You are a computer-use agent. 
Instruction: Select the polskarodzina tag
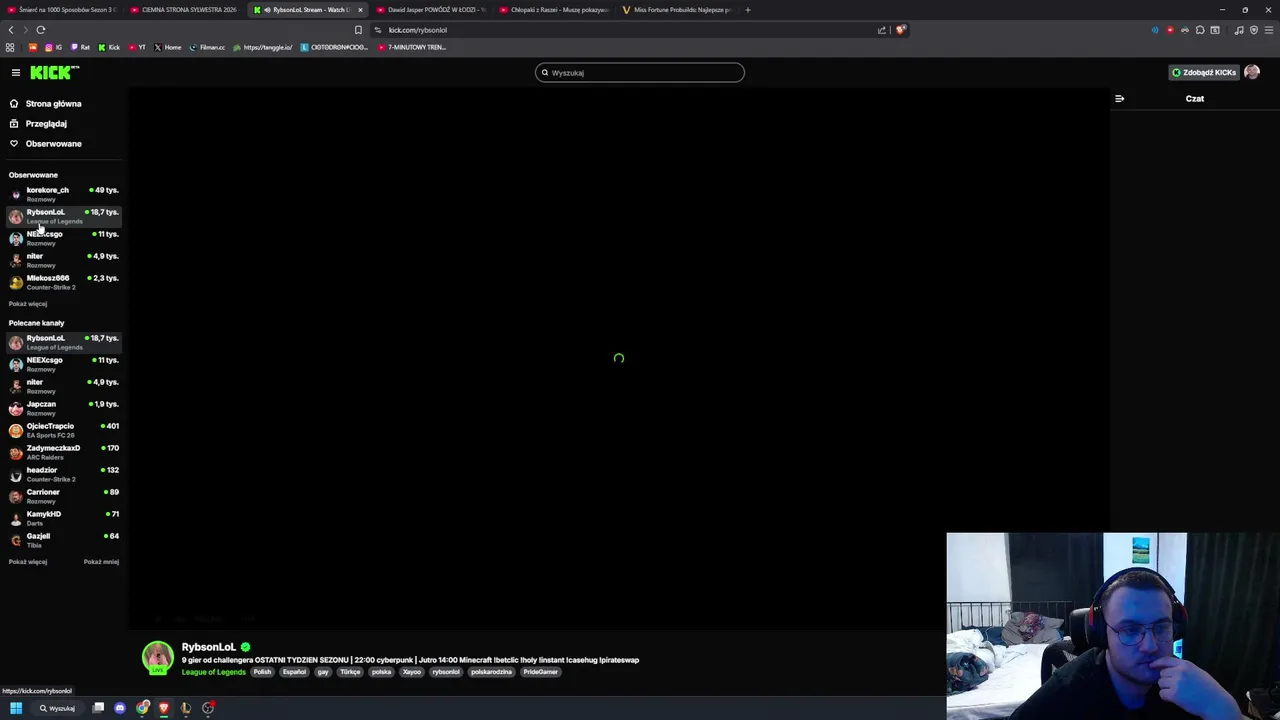(x=491, y=672)
